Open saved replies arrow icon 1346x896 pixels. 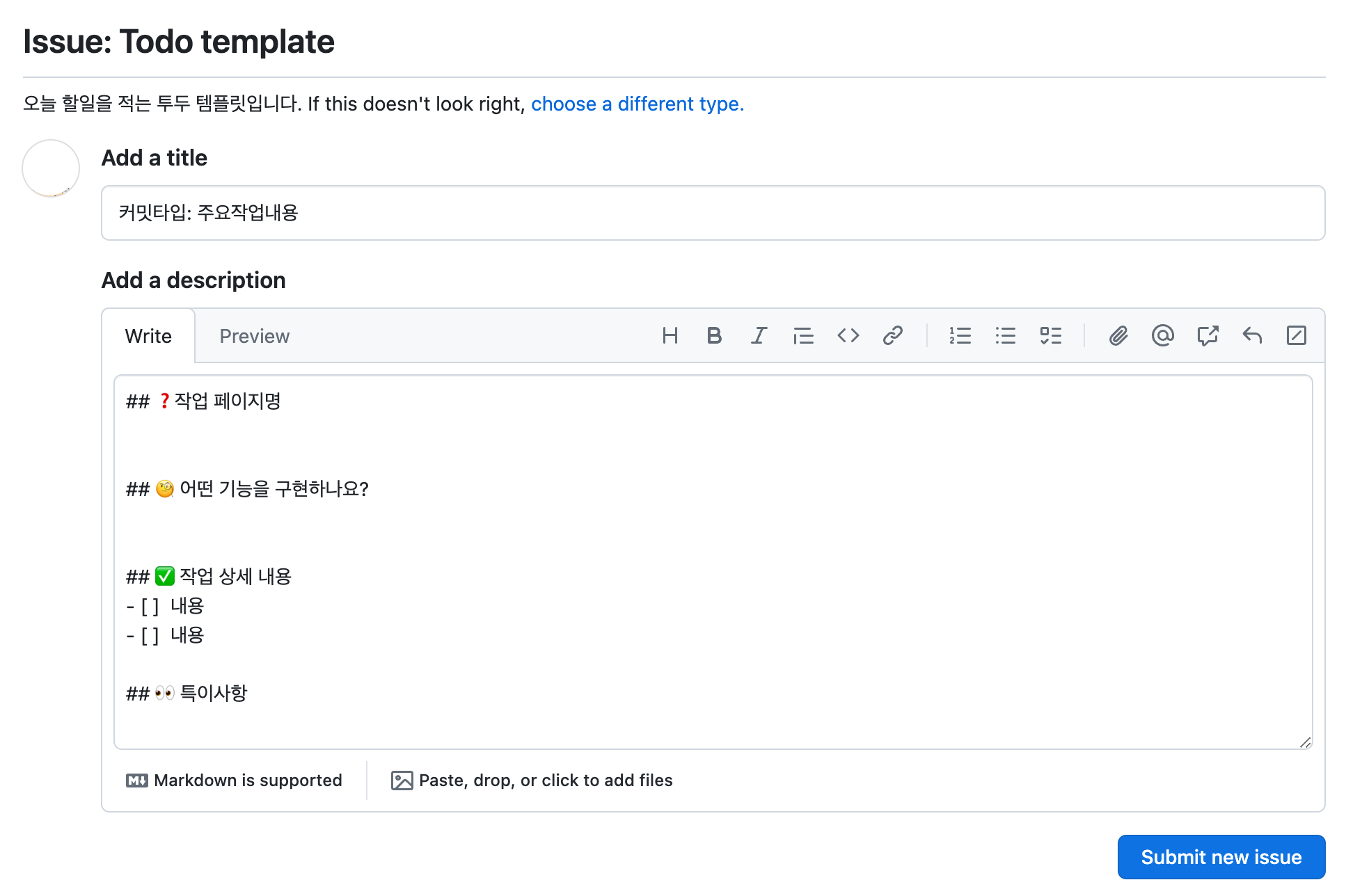(1252, 336)
